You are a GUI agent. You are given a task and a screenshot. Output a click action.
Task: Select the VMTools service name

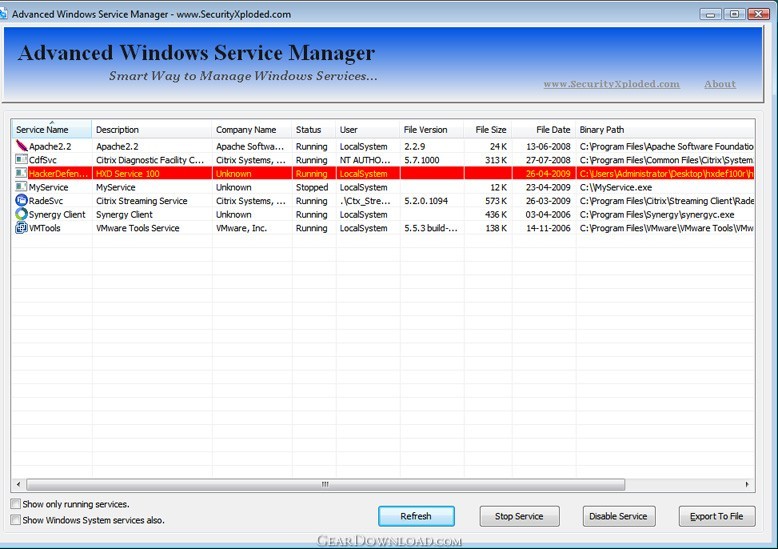[x=45, y=228]
